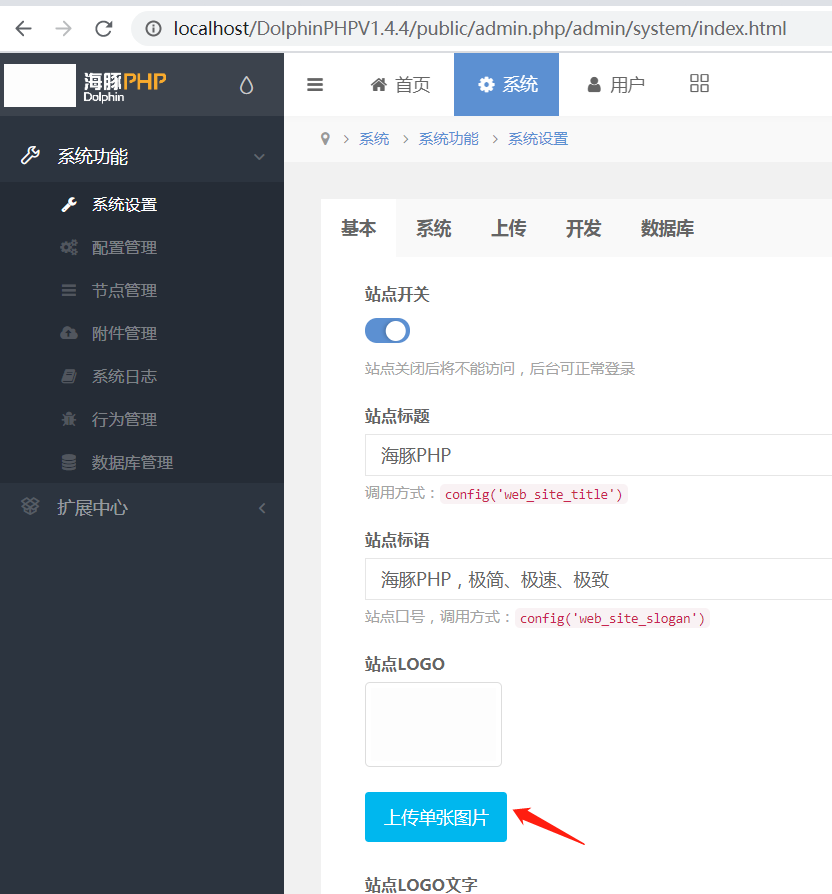
Task: Click the 上传单张图片 button
Action: 435,817
